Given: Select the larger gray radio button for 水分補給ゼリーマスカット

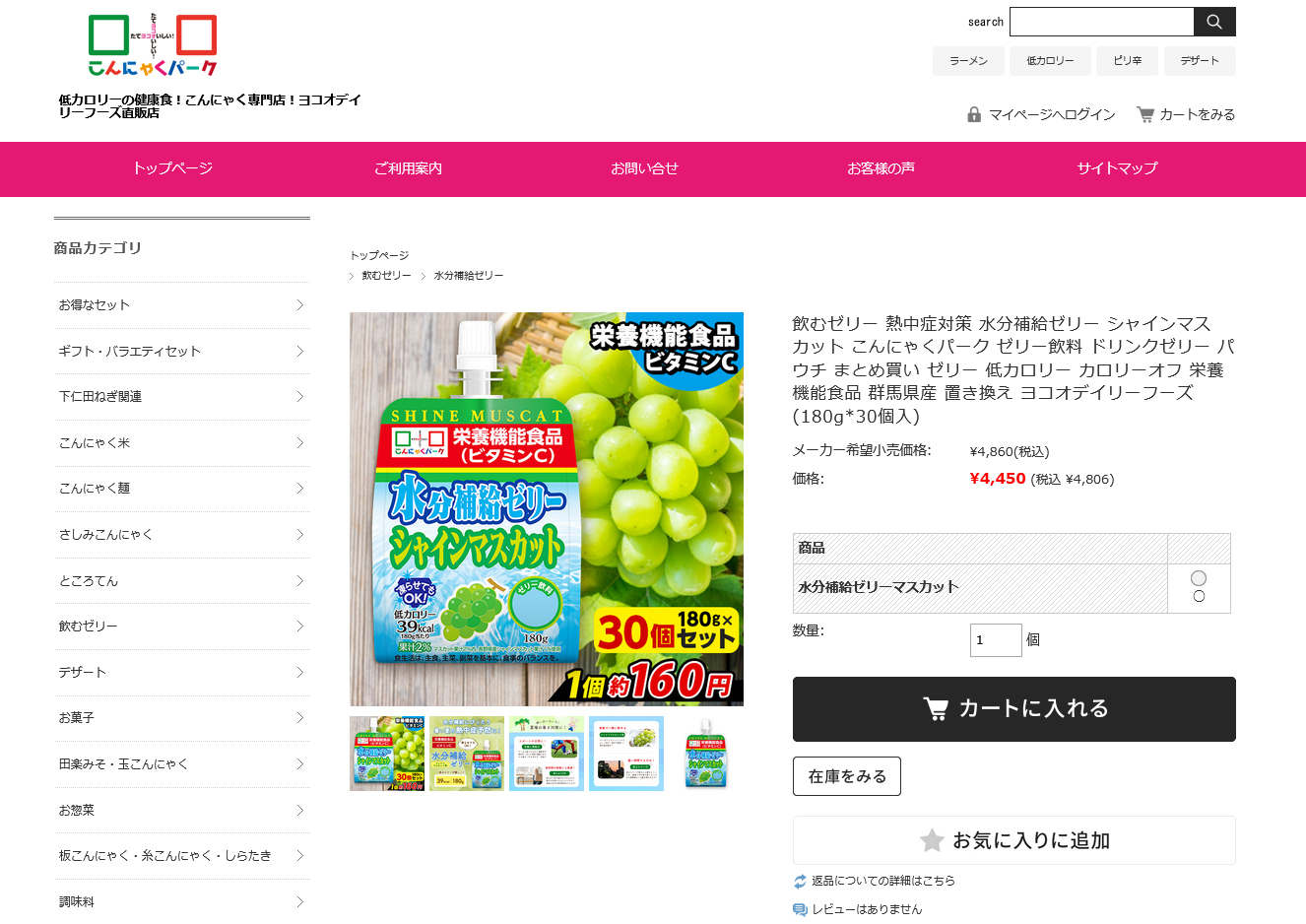Looking at the screenshot, I should pyautogui.click(x=1199, y=578).
